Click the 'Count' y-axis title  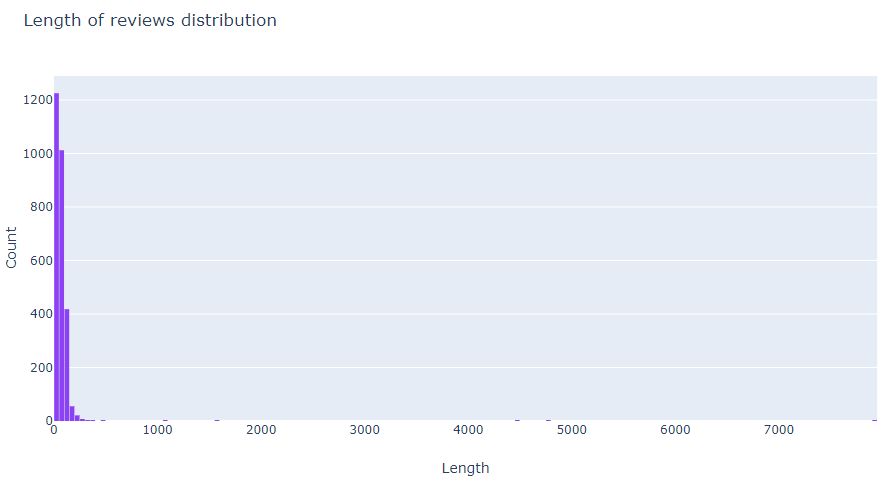coord(12,247)
